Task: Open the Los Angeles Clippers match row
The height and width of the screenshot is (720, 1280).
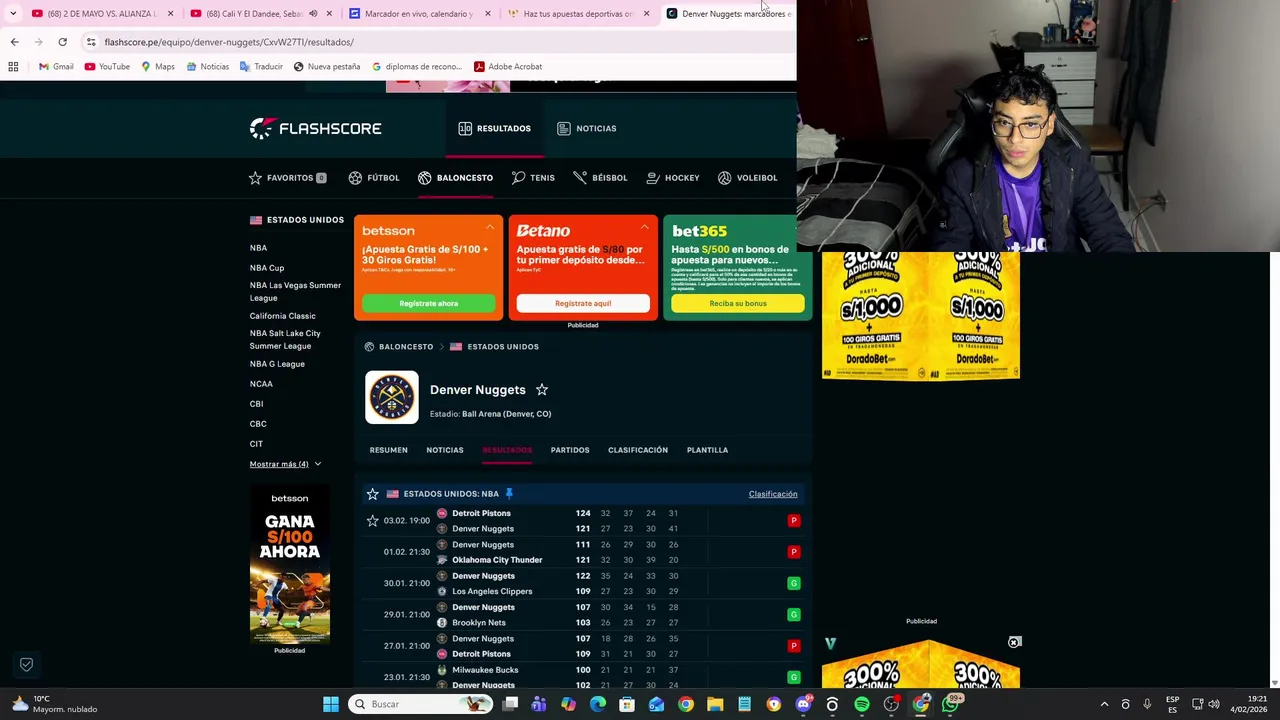Action: (x=583, y=583)
